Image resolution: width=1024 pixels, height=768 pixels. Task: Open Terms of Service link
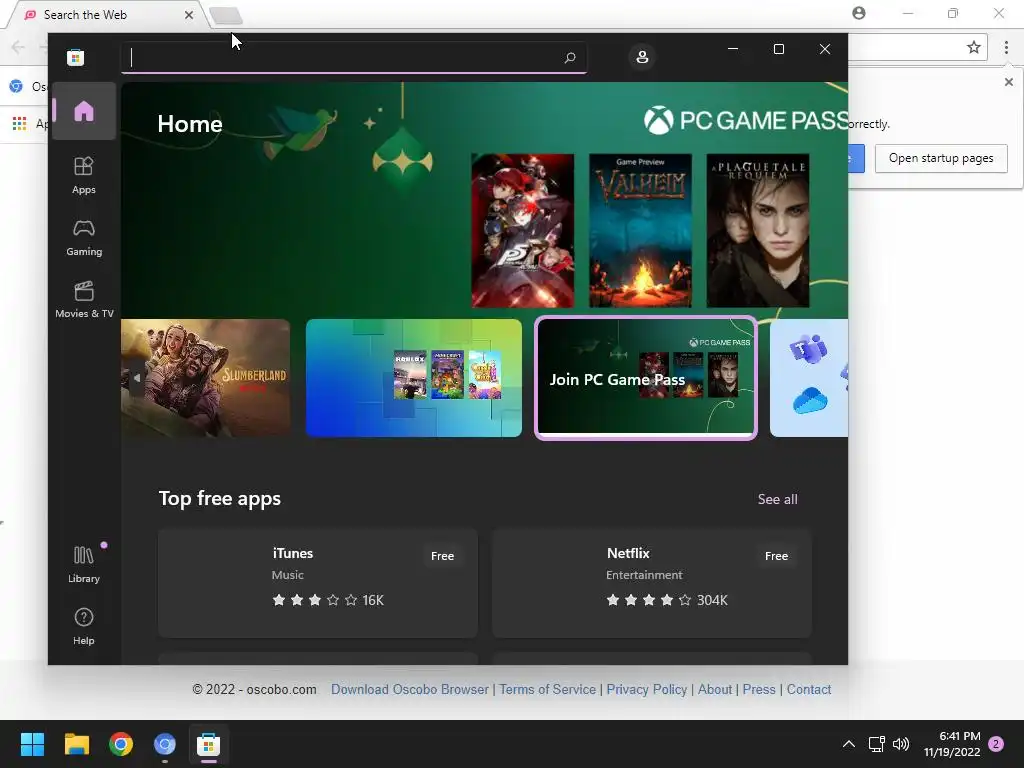[x=547, y=689]
